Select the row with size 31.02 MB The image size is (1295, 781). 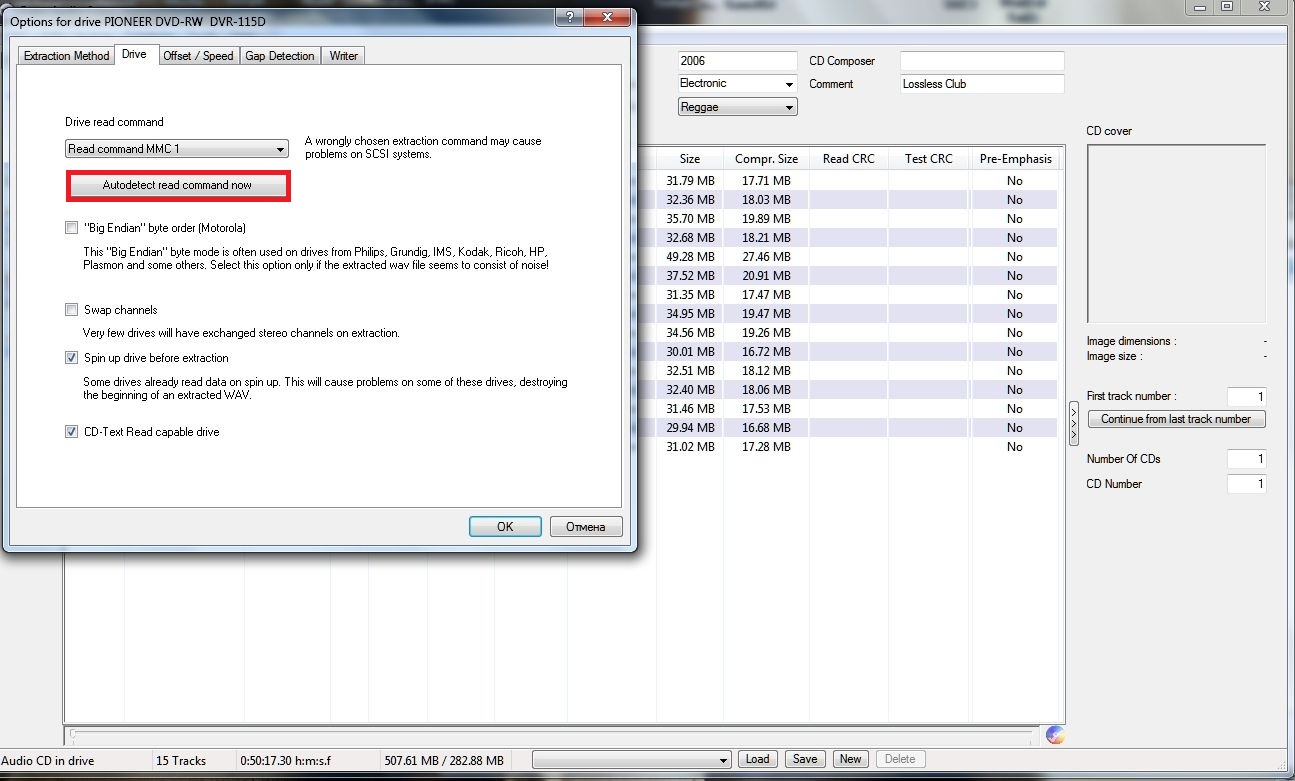[x=690, y=447]
